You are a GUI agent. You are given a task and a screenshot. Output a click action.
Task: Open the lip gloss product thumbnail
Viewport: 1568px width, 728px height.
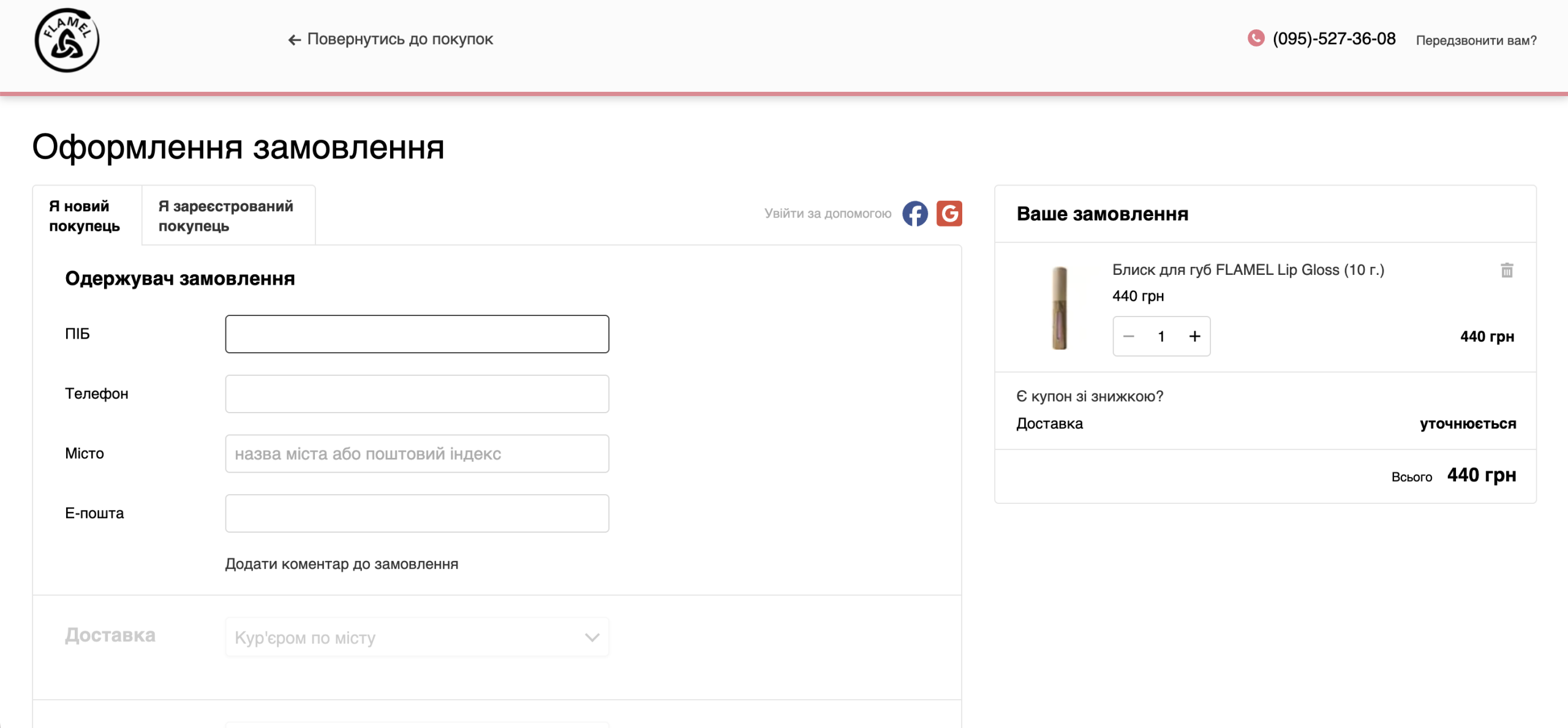point(1060,308)
